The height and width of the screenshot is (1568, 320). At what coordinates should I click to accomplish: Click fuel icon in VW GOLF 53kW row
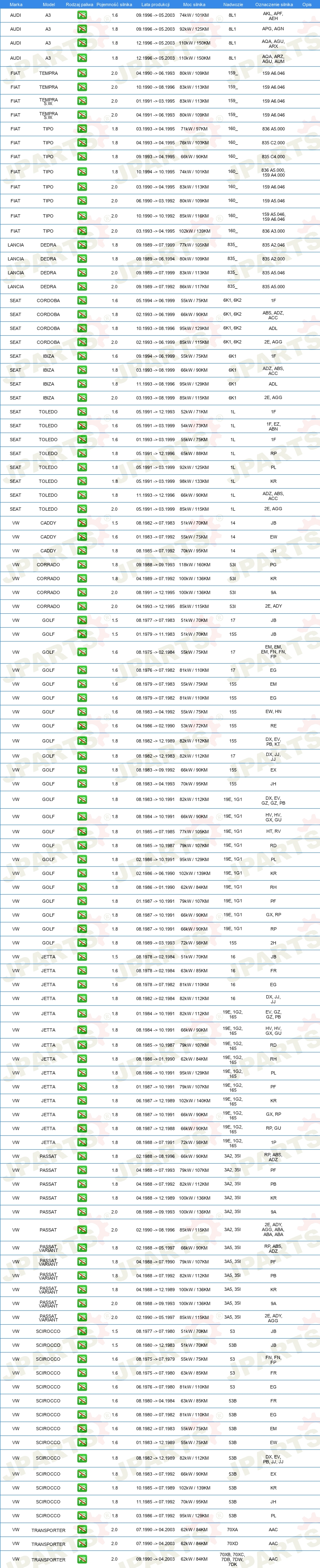coord(82,726)
